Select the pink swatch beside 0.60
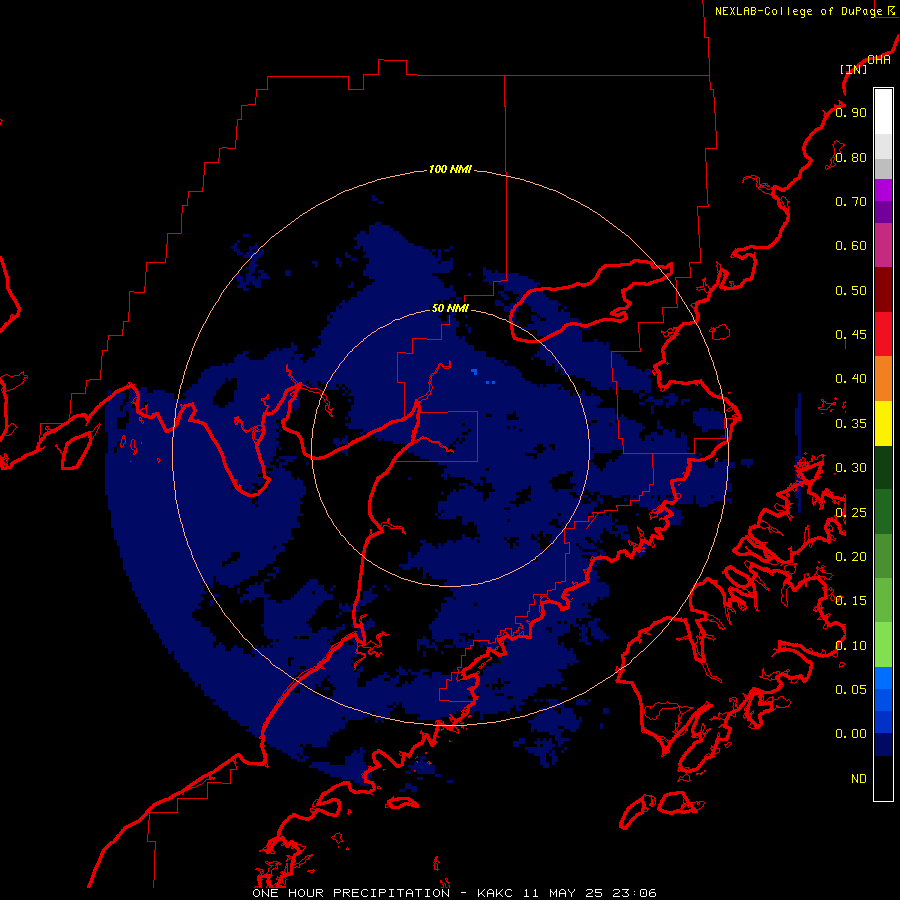The width and height of the screenshot is (900, 900). (883, 246)
